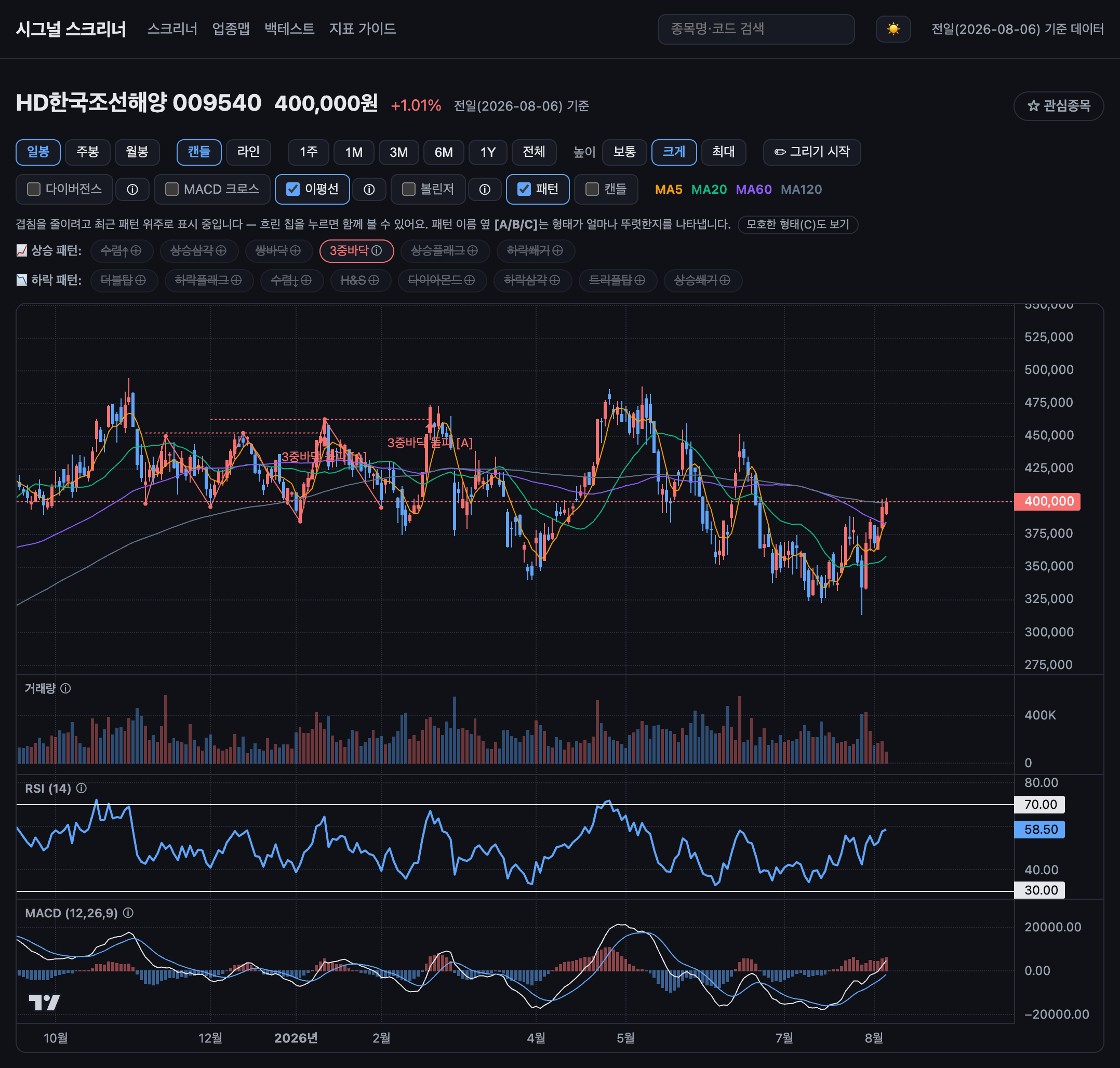The image size is (1120, 1068).
Task: Open the 지표 가이드 nav item
Action: [362, 29]
